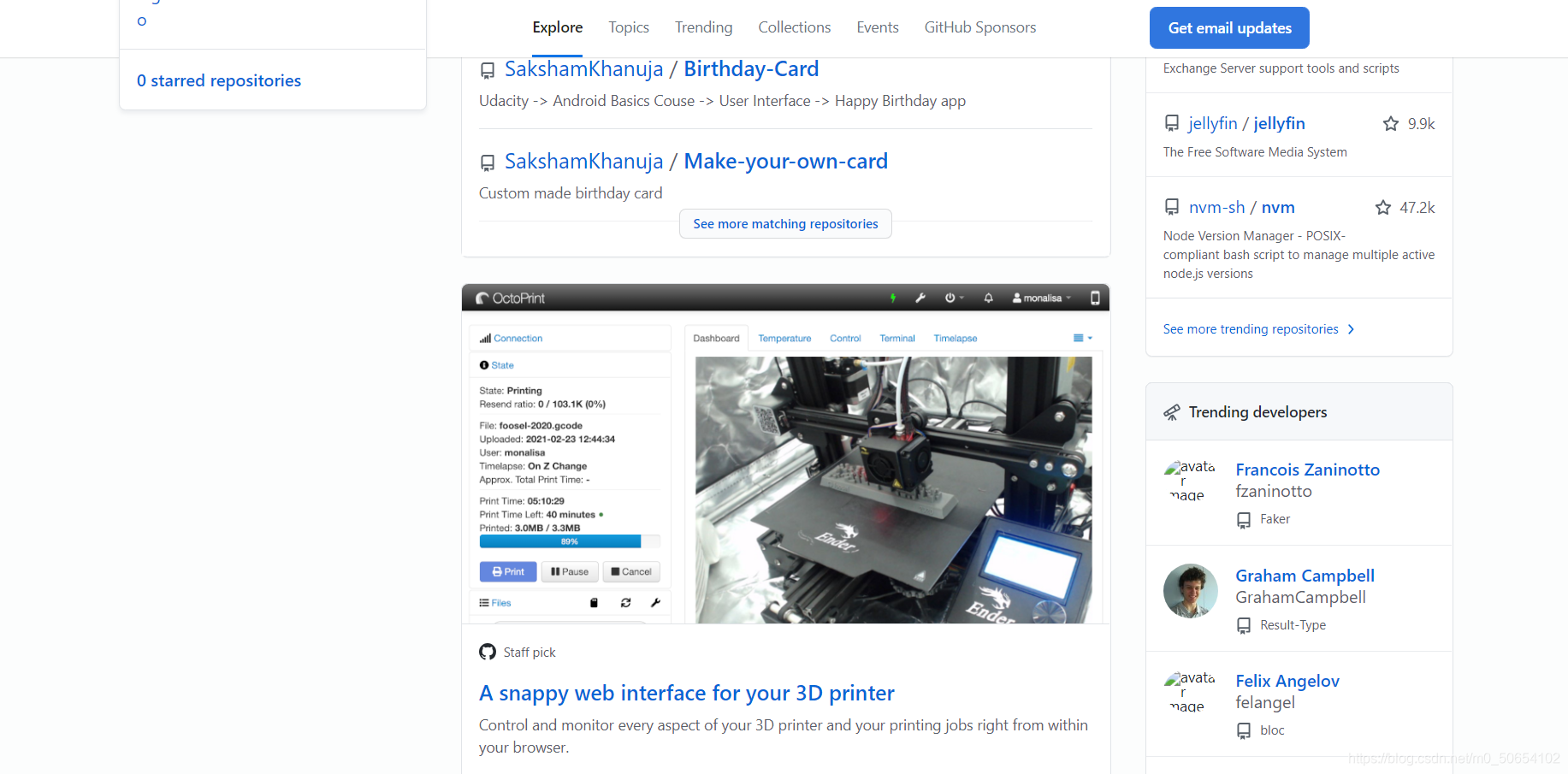Open A snappy web interface for your 3D printer
Screen dimensions: 1568x774
(686, 693)
